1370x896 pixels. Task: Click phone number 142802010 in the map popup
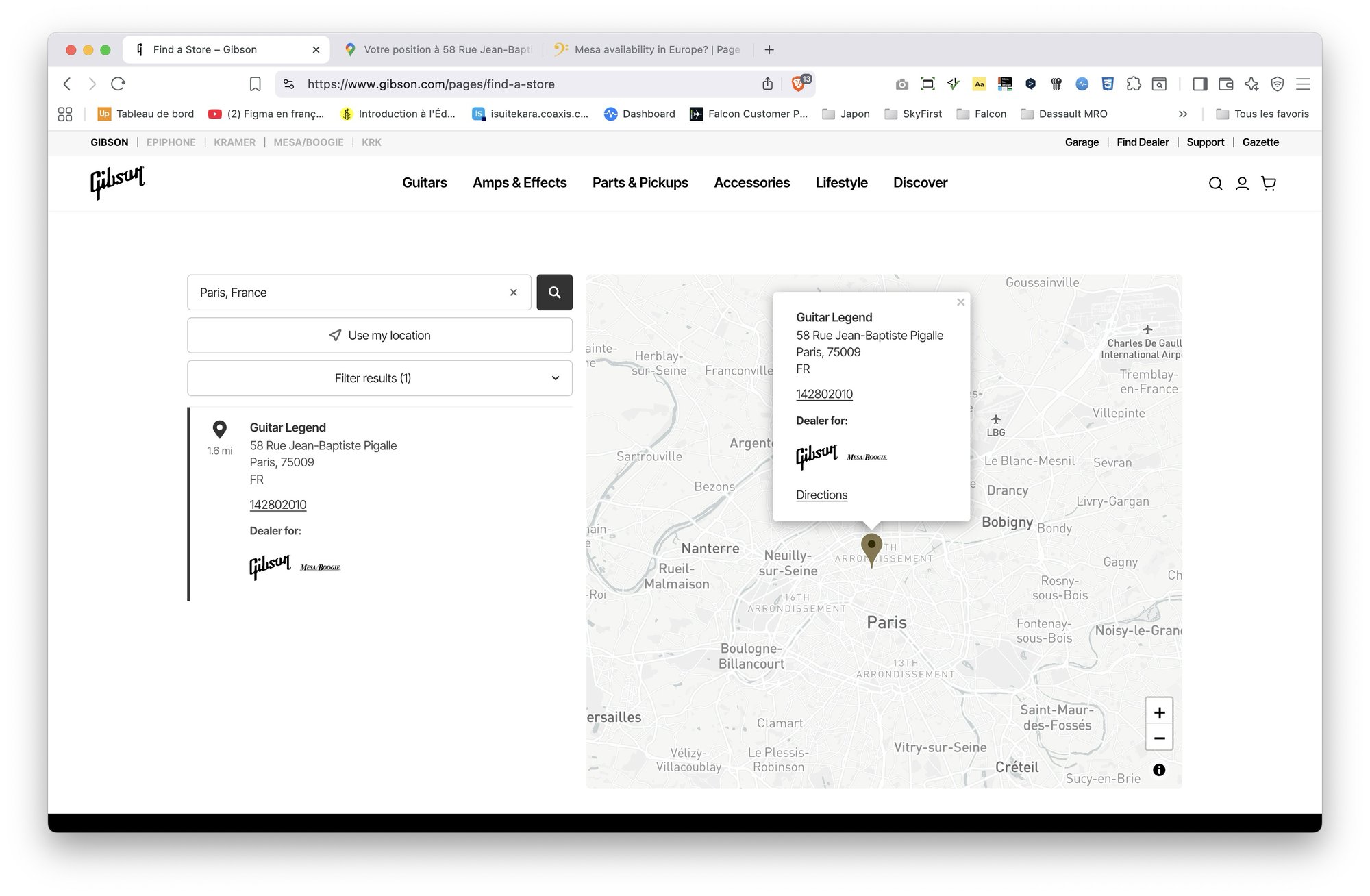coord(824,395)
